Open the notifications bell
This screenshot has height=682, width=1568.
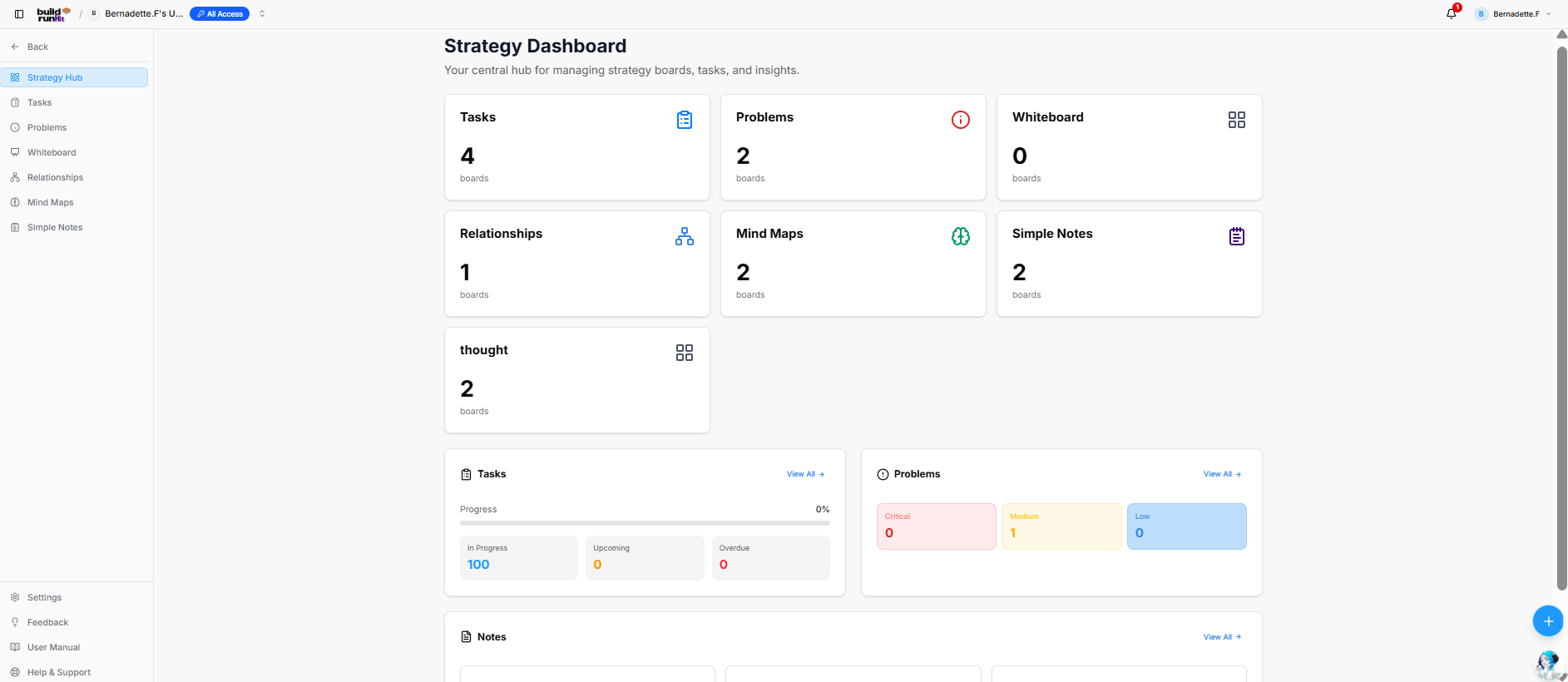1452,13
